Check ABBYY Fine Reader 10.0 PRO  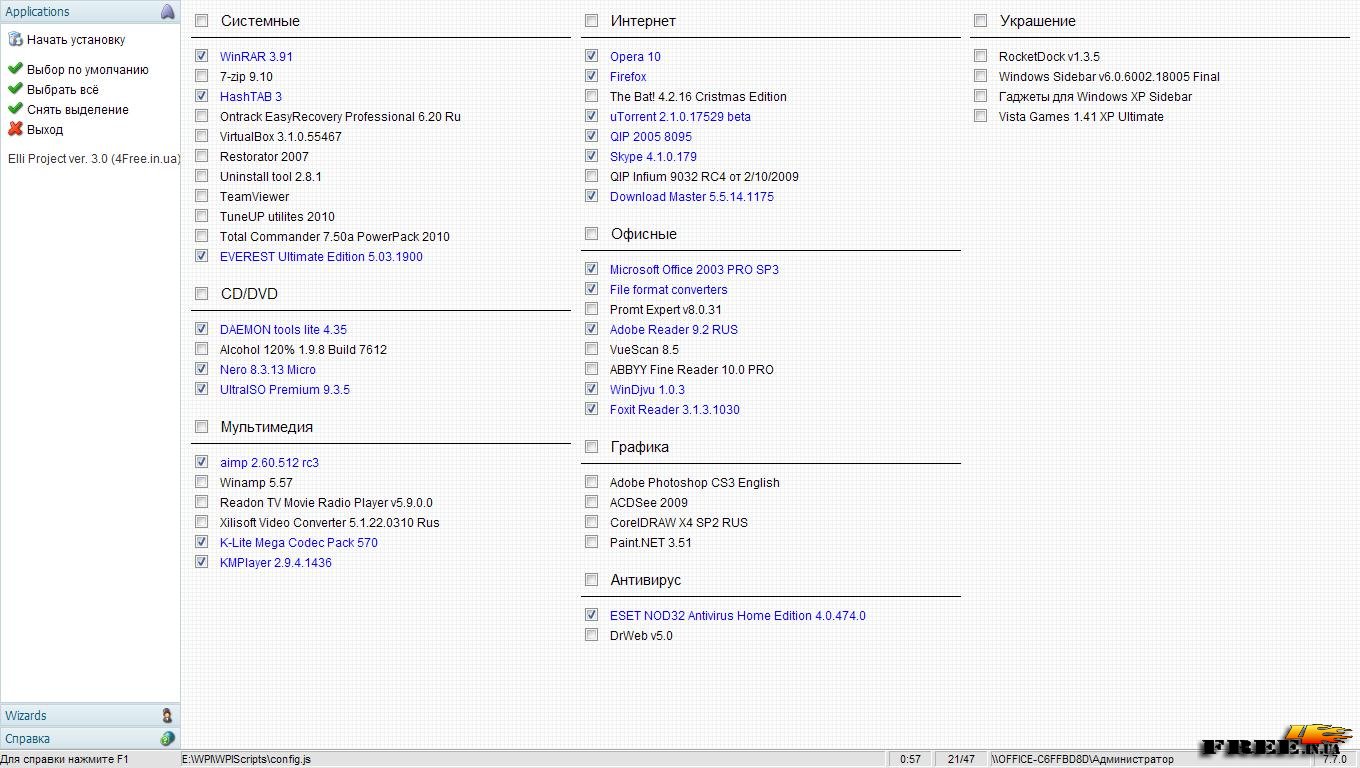592,369
